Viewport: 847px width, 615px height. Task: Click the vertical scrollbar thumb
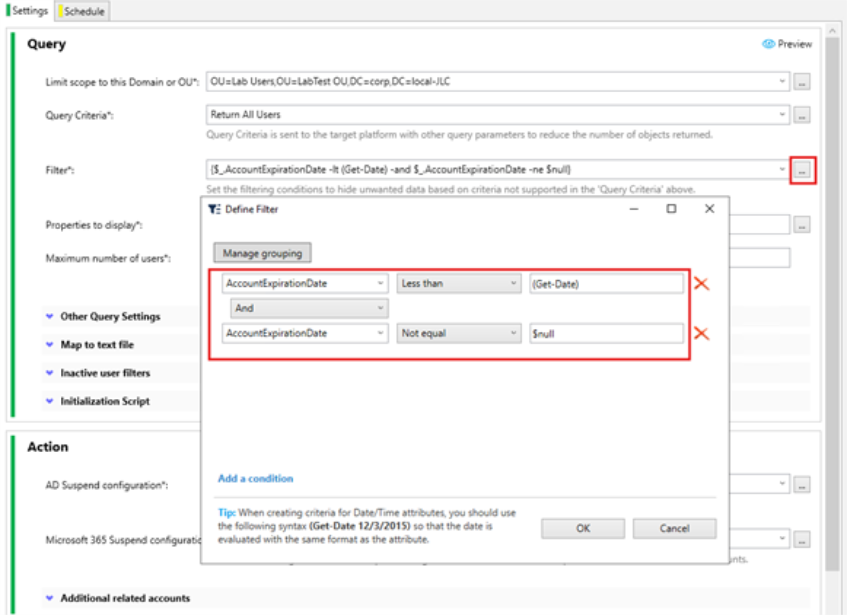pos(832,303)
